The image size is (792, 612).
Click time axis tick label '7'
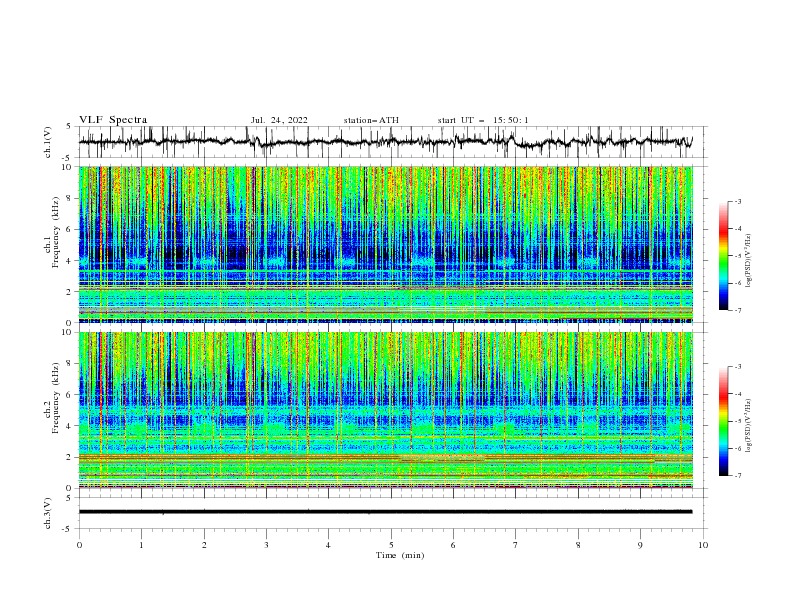[516, 545]
